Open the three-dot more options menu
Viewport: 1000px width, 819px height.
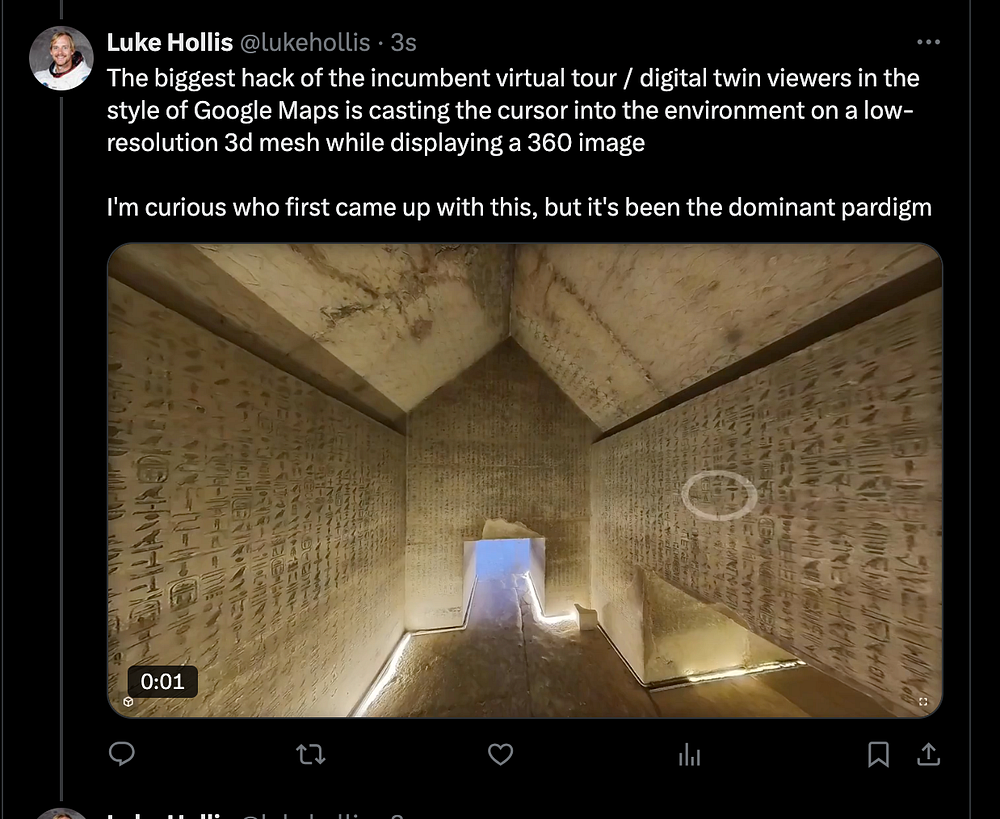click(928, 42)
